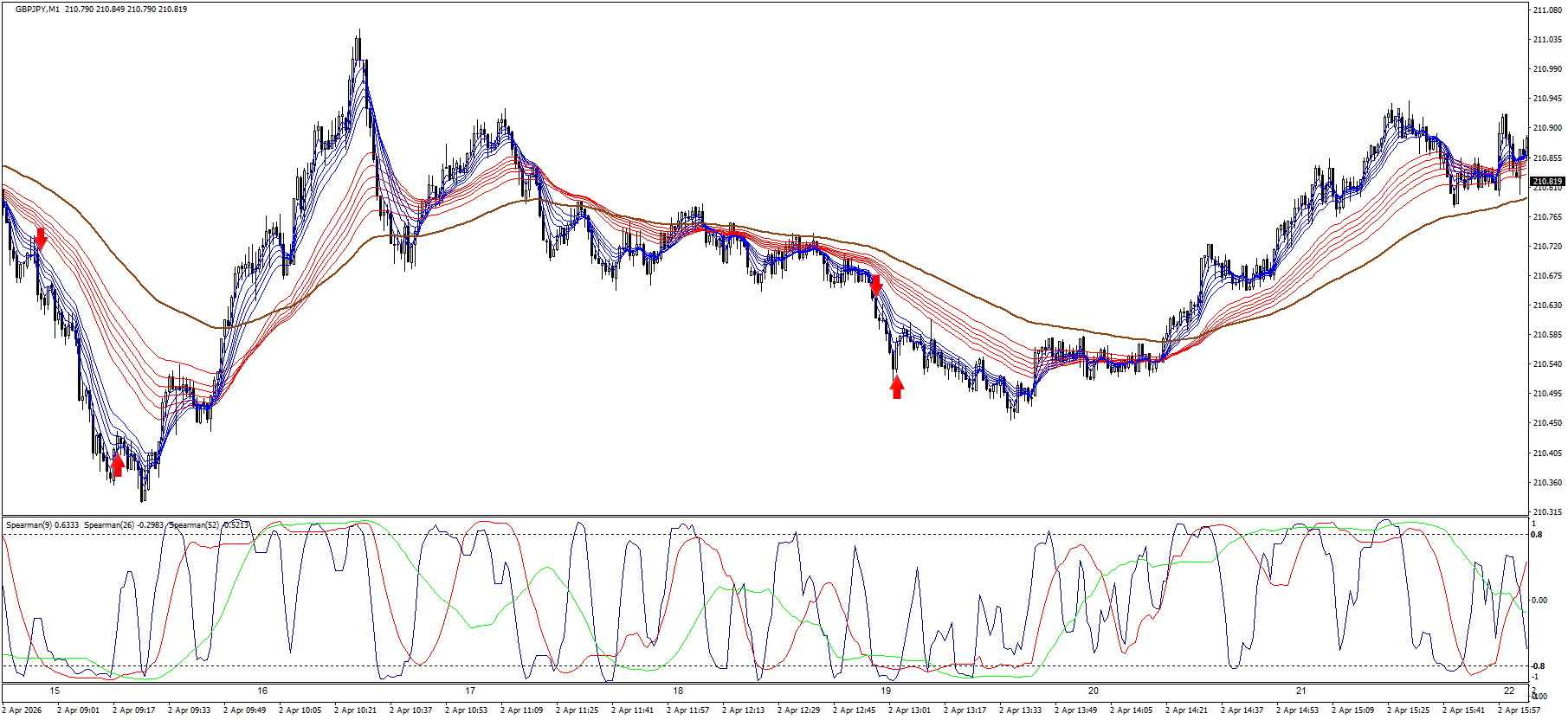Click the 2 Apr 13:33 time label

(x=1020, y=710)
